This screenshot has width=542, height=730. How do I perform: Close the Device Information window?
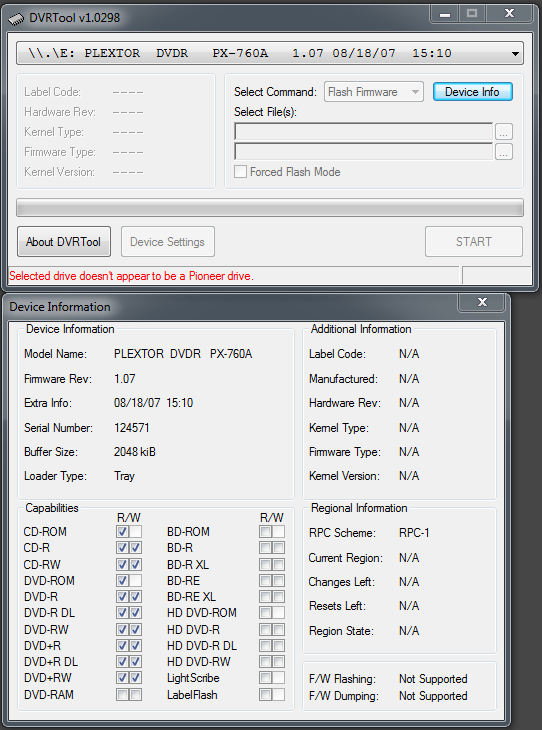pyautogui.click(x=482, y=302)
